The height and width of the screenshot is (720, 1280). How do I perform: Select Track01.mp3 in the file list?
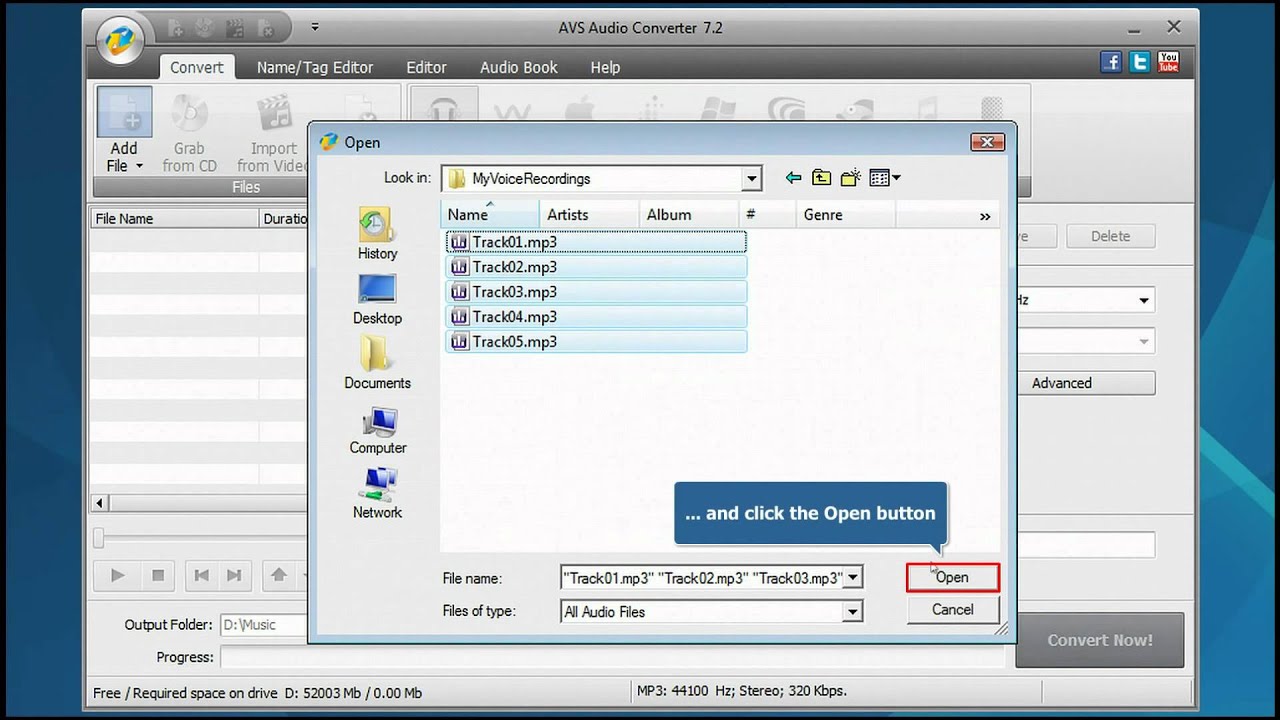point(596,241)
